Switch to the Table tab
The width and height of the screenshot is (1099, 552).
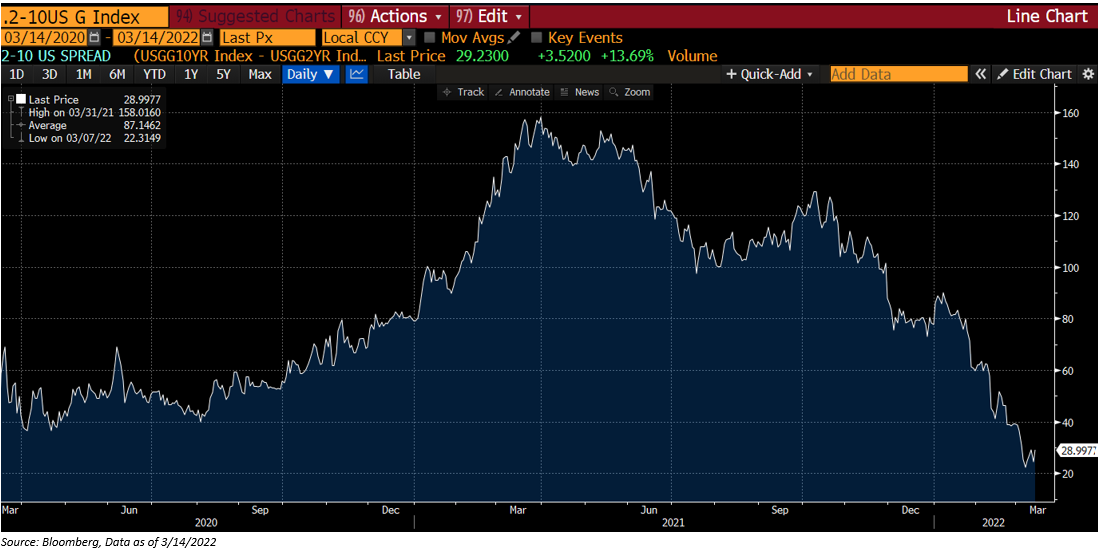[x=404, y=74]
